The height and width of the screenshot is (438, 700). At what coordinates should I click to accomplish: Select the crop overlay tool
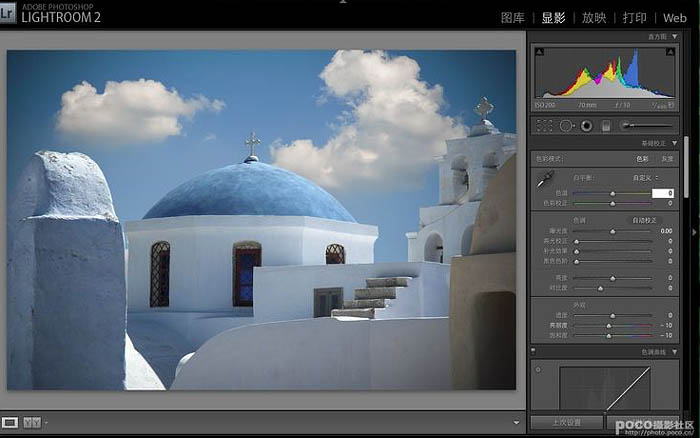pos(545,125)
